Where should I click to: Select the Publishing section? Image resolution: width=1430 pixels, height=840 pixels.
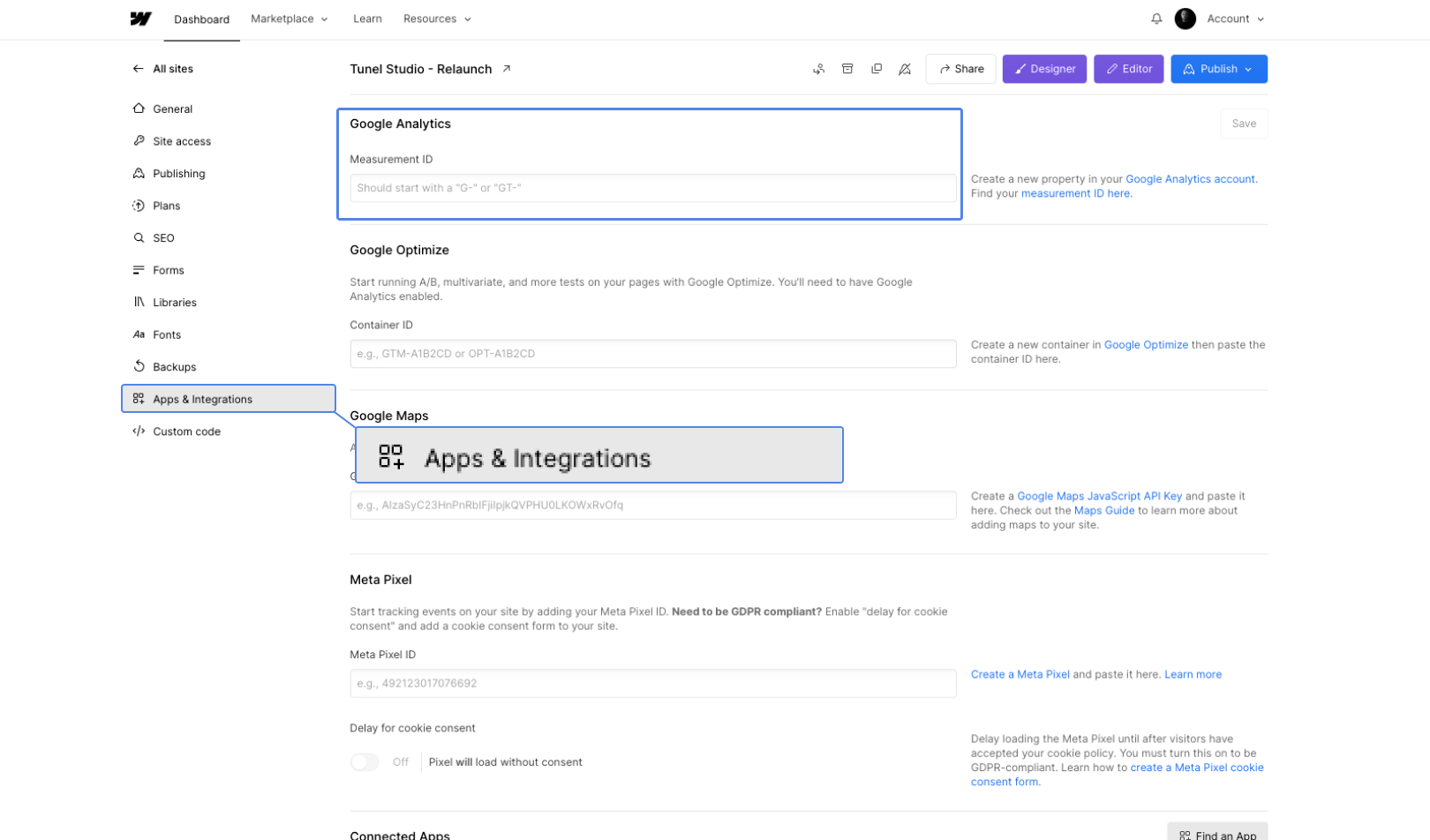(179, 173)
